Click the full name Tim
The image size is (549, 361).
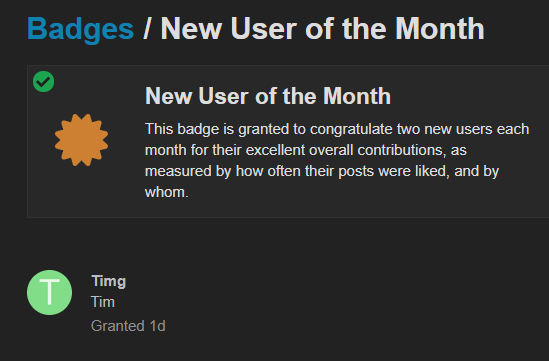coord(103,302)
